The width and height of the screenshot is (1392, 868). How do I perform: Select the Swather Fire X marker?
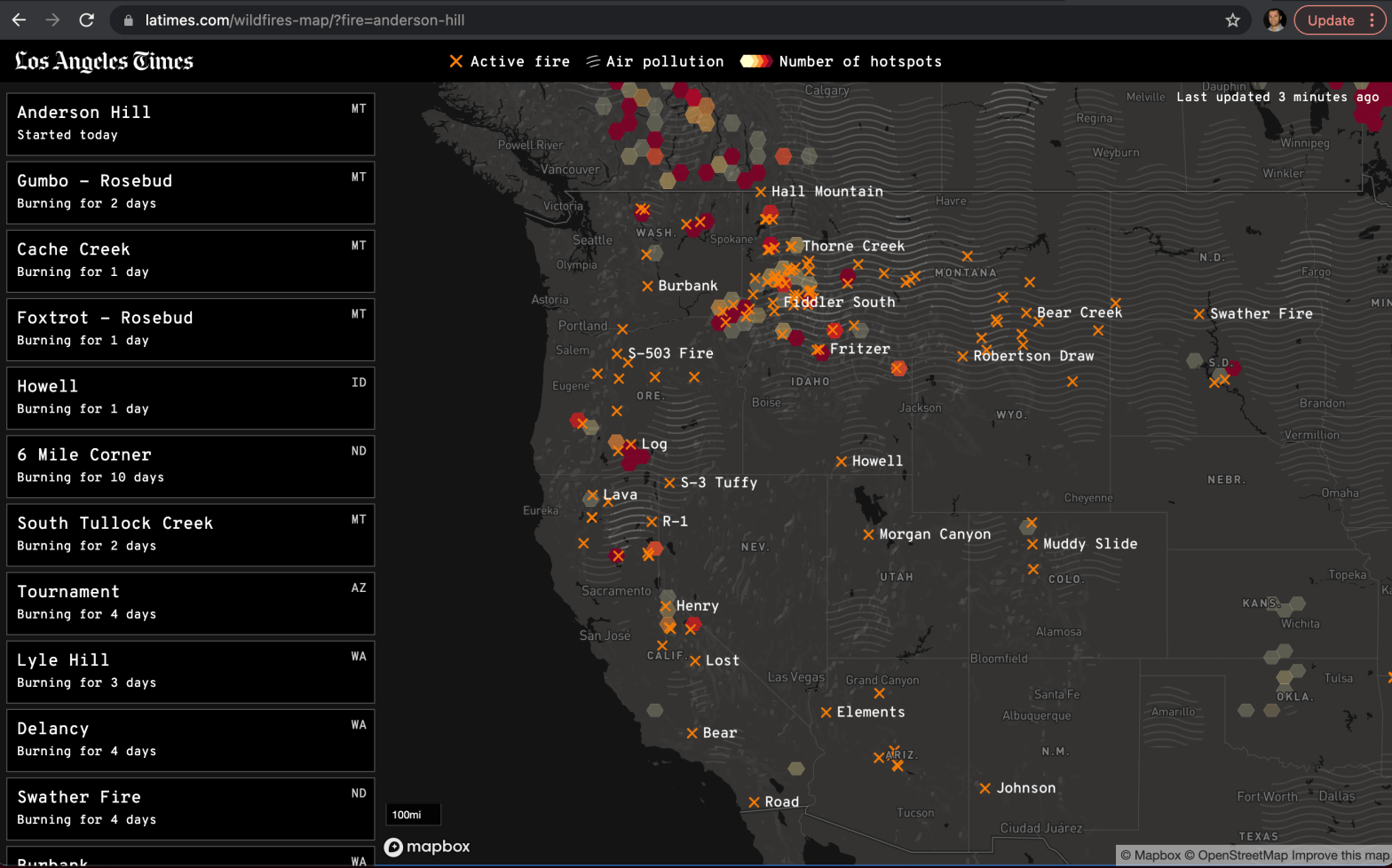(1199, 314)
